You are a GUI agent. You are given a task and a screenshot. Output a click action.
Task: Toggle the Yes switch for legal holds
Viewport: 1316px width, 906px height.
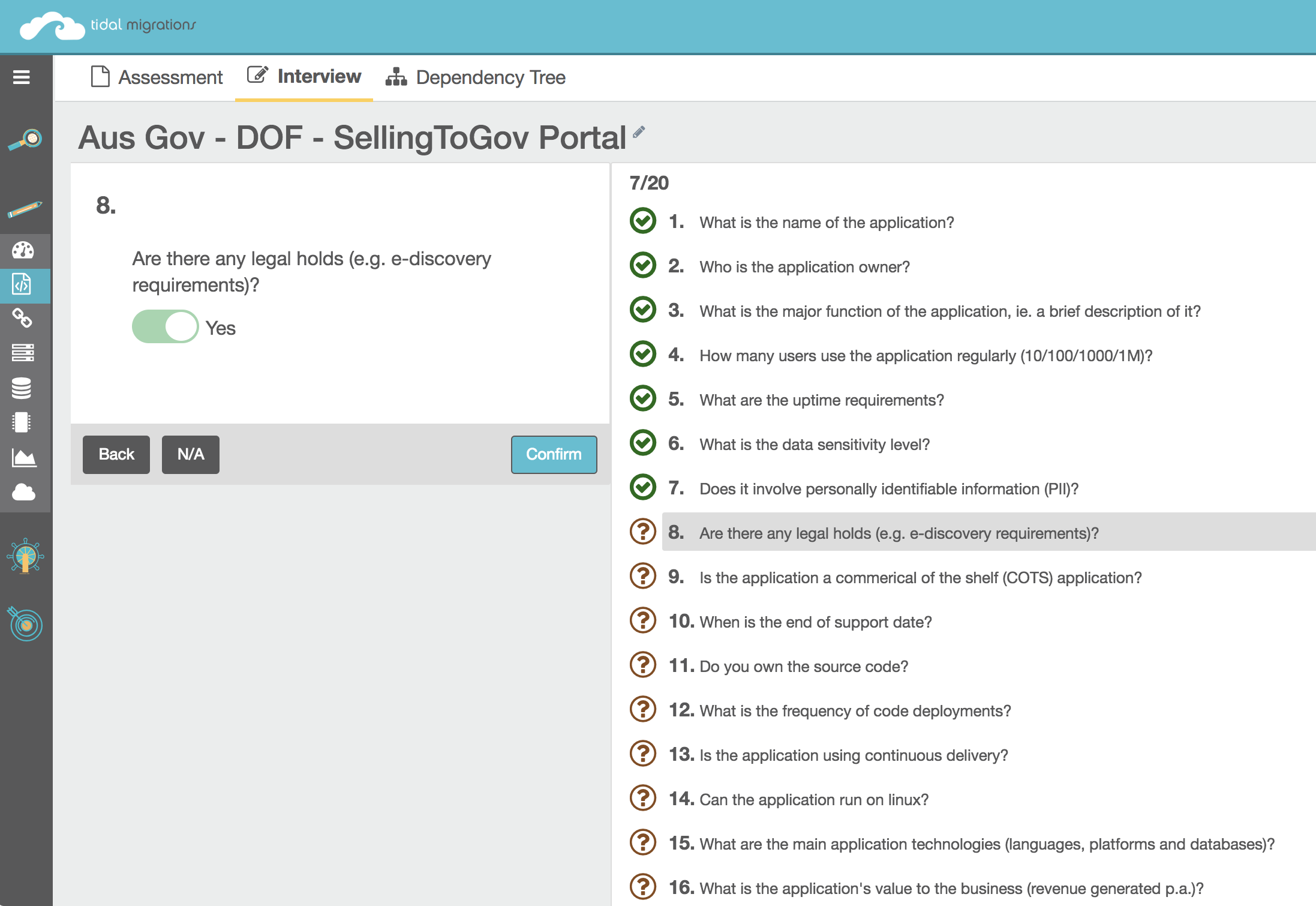point(166,327)
